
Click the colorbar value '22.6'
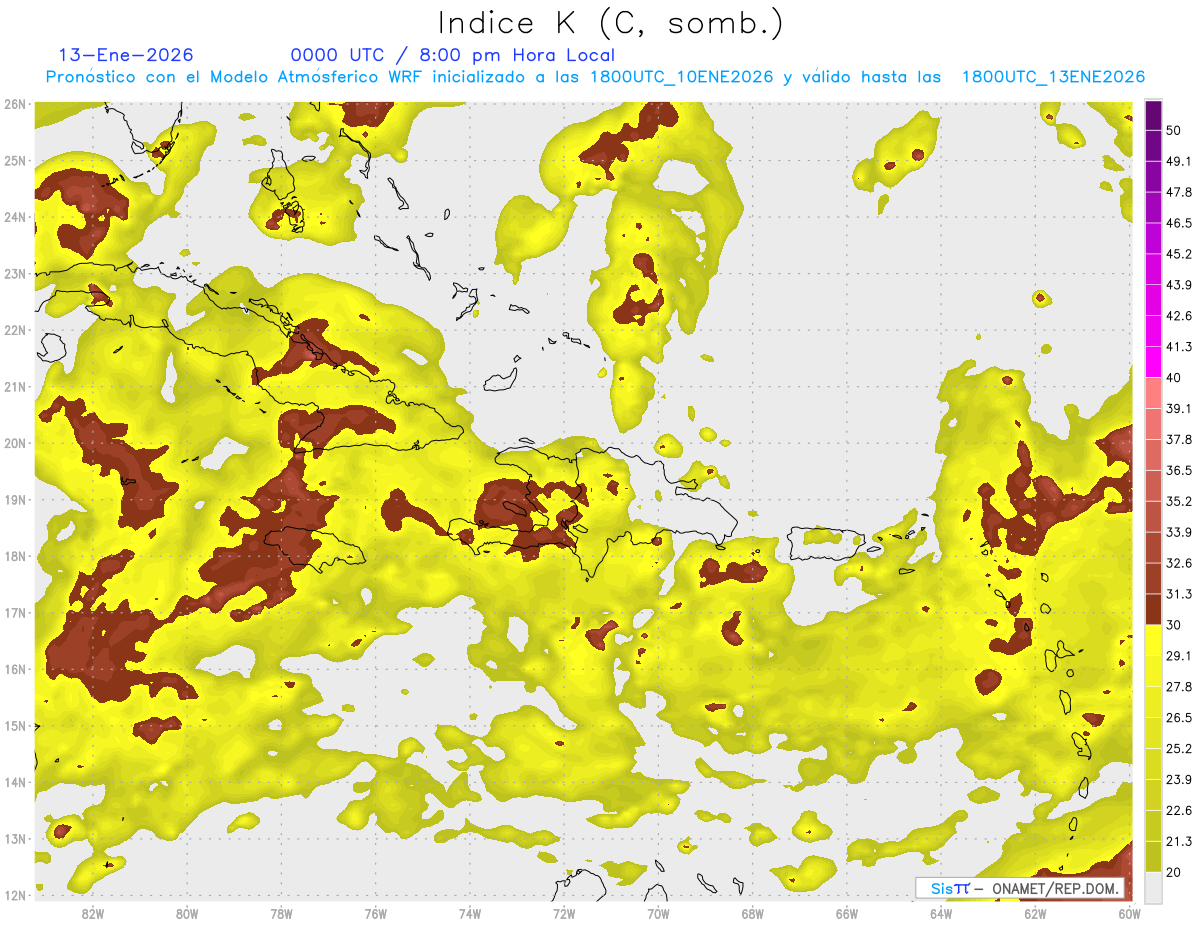coord(1178,810)
